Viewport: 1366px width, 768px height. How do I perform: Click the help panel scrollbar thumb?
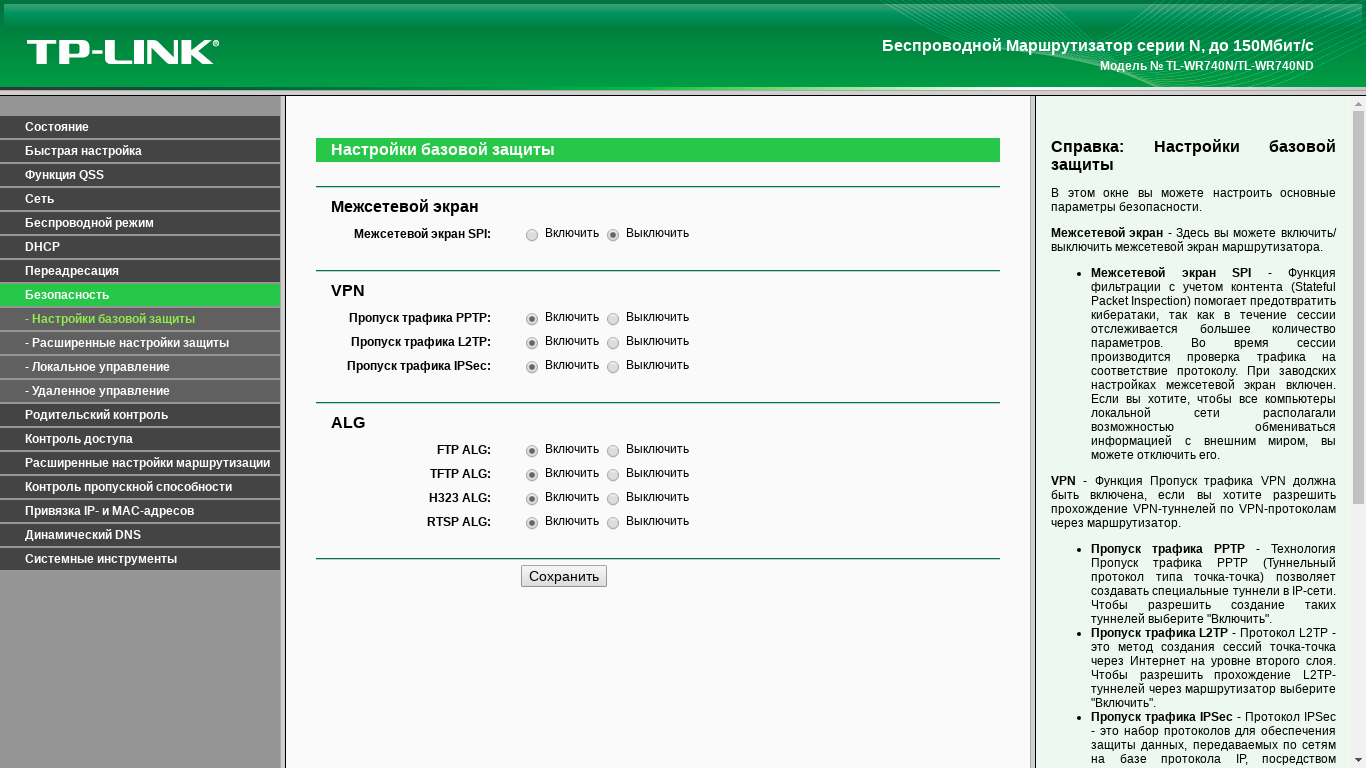pos(1359,306)
